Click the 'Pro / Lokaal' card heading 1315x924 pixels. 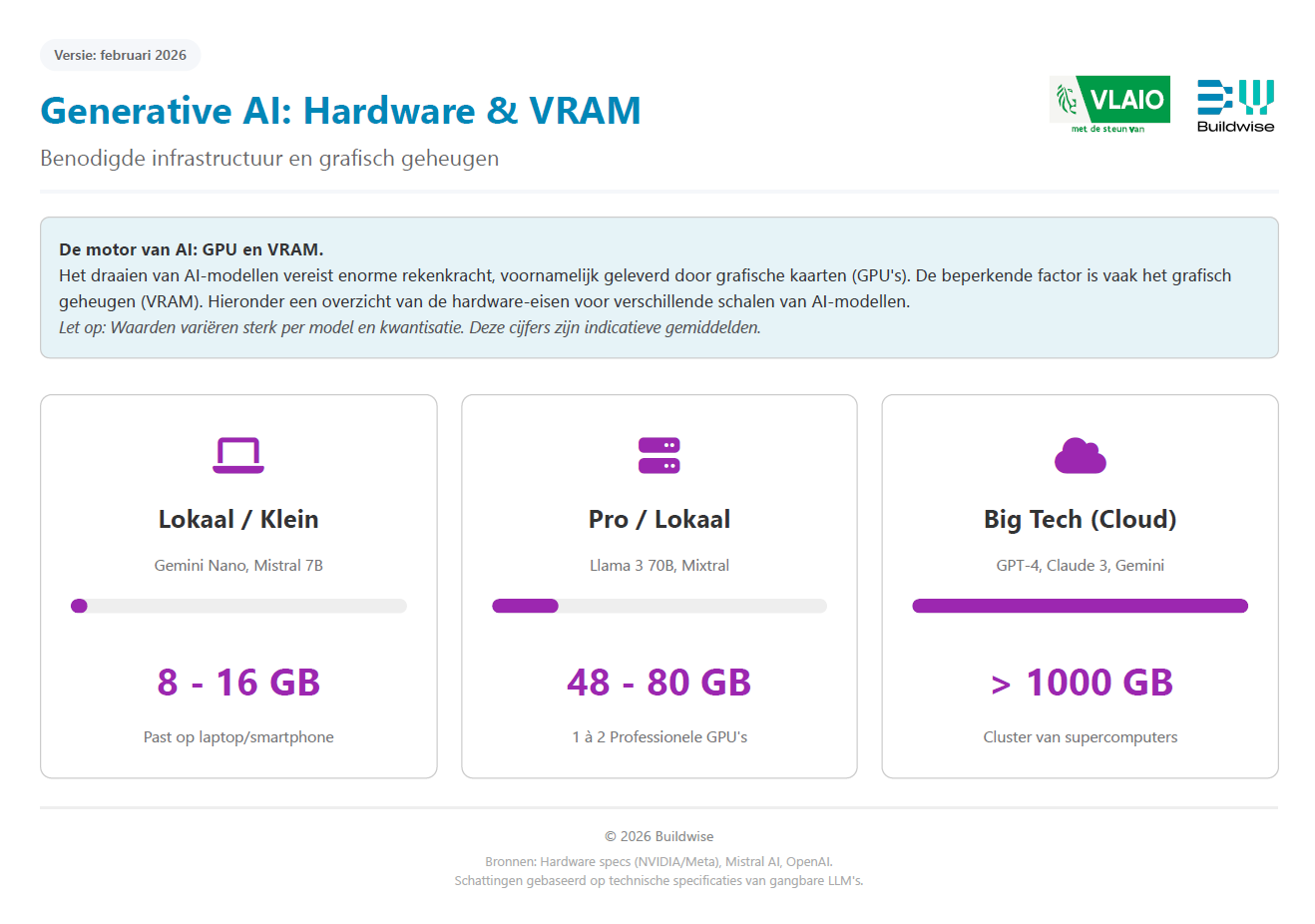[x=659, y=519]
